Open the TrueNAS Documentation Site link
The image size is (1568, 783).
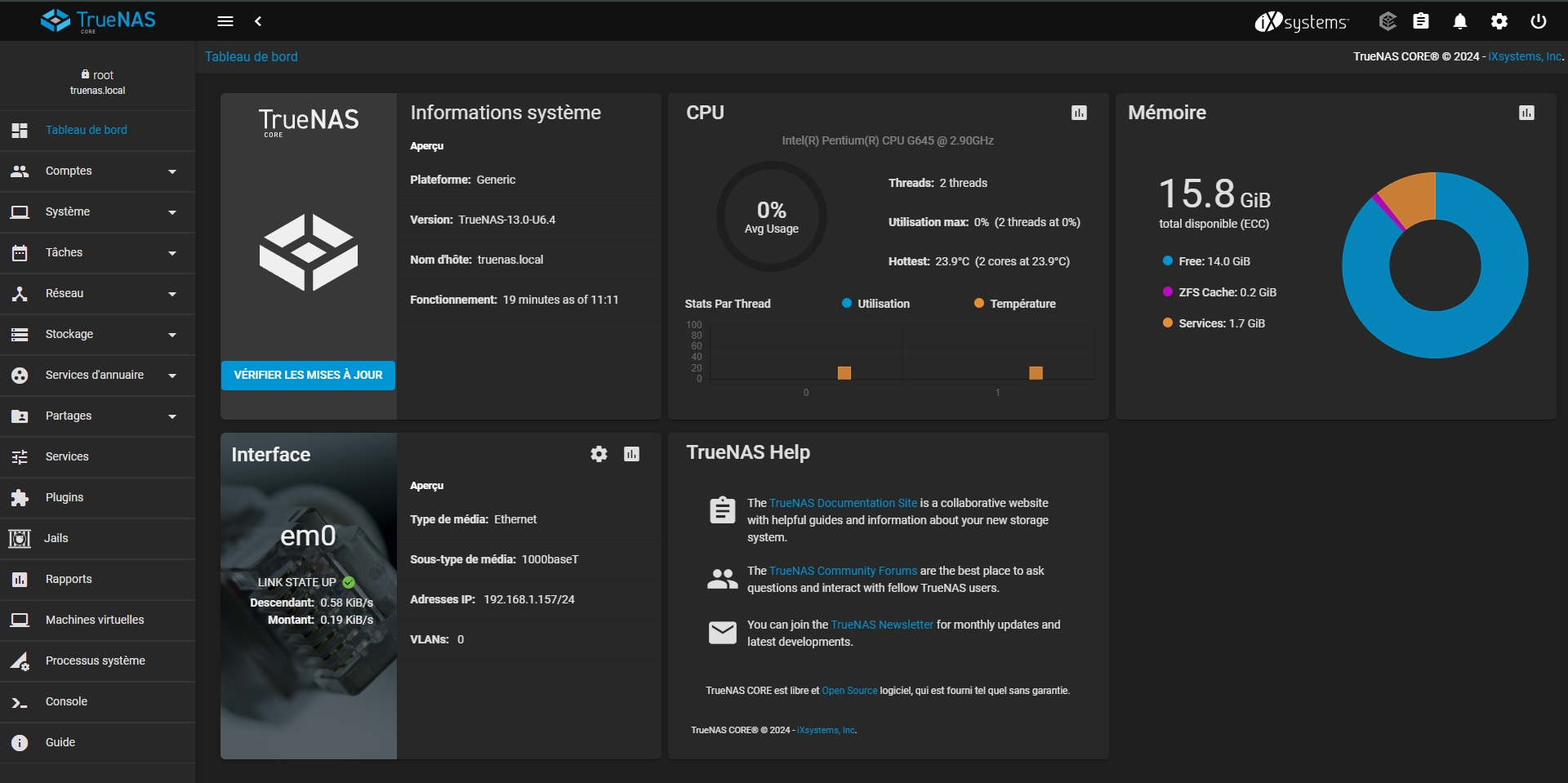[843, 504]
